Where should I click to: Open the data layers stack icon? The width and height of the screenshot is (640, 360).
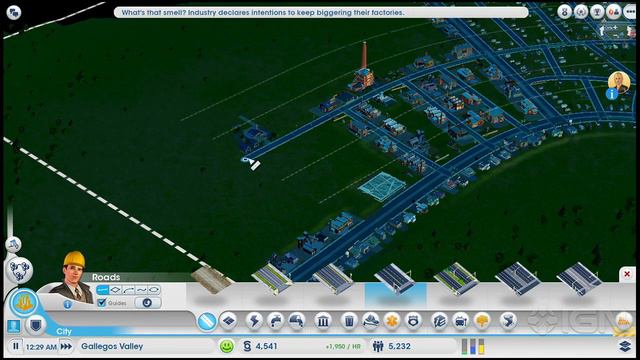point(625,346)
